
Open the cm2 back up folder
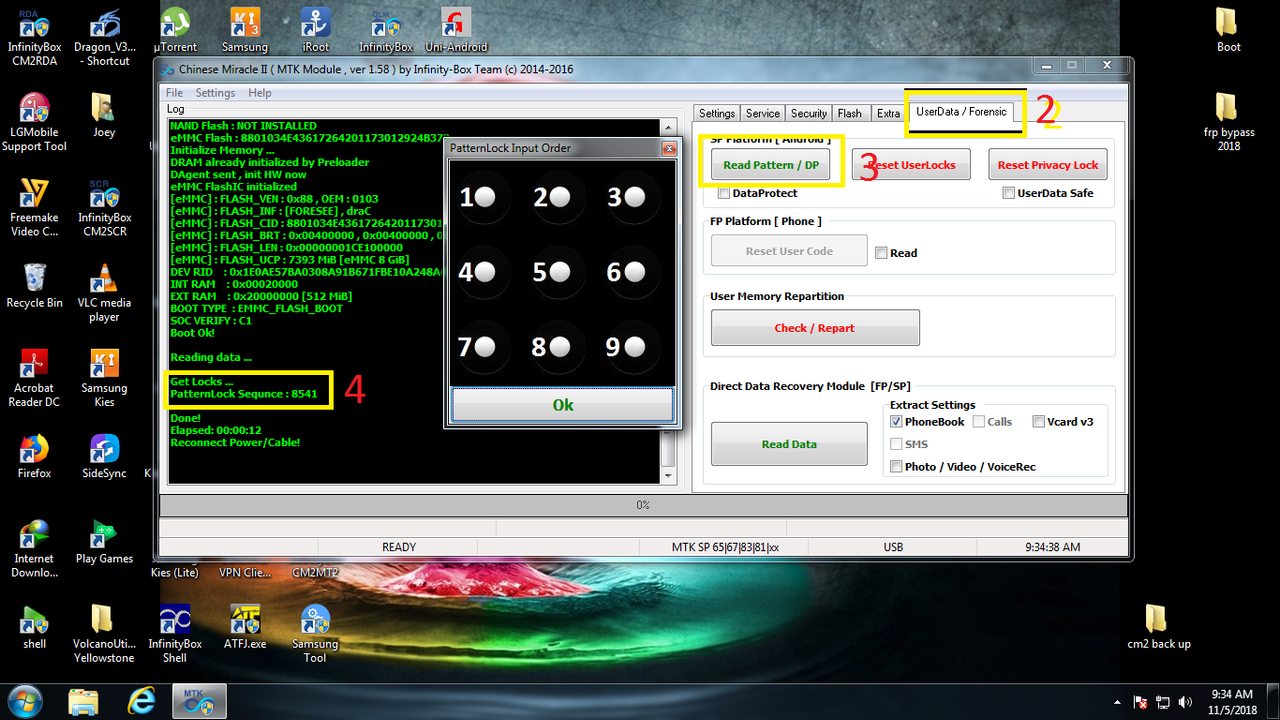(1158, 627)
